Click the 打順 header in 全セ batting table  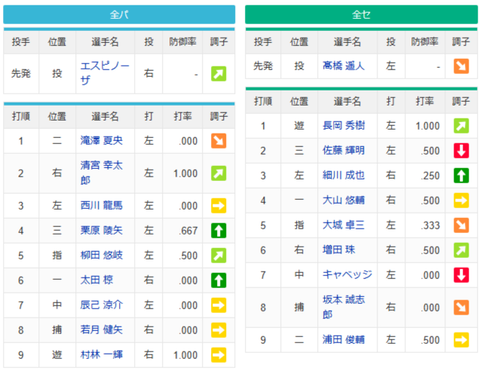tap(263, 101)
